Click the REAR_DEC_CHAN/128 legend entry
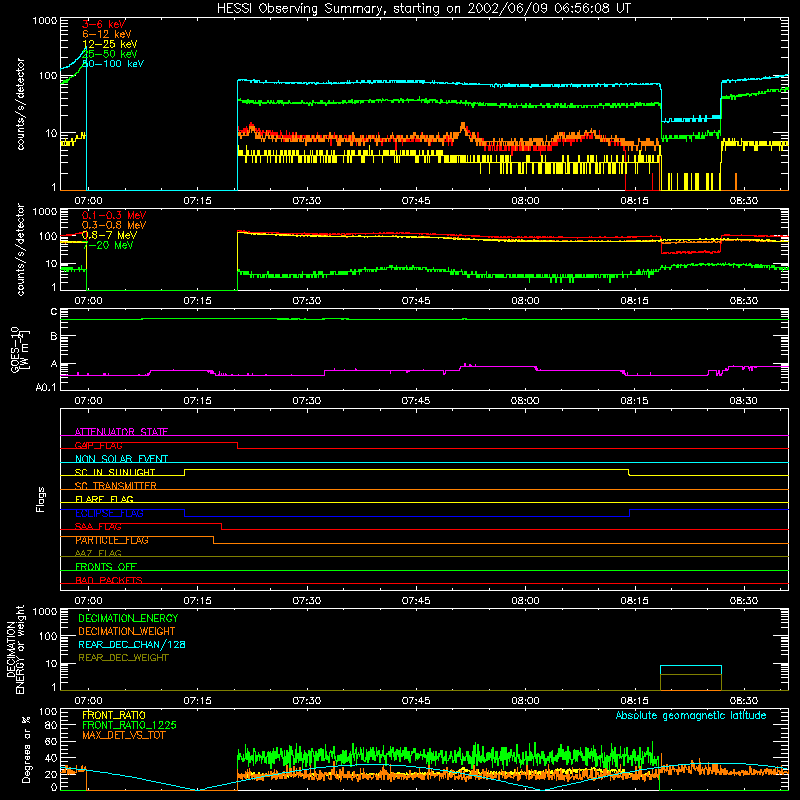The image size is (800, 800). coord(132,644)
